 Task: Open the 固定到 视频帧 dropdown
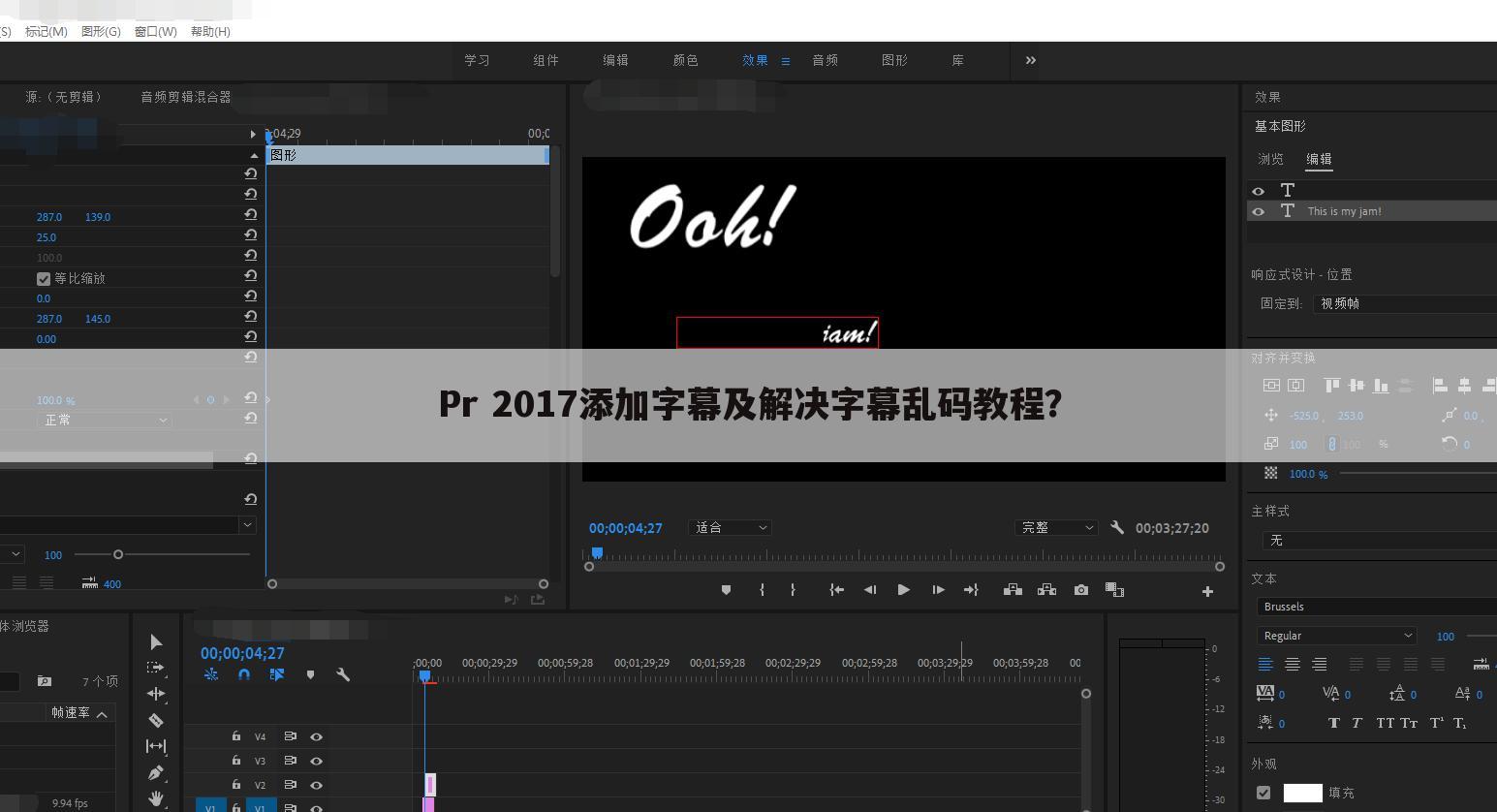pyautogui.click(x=1405, y=303)
